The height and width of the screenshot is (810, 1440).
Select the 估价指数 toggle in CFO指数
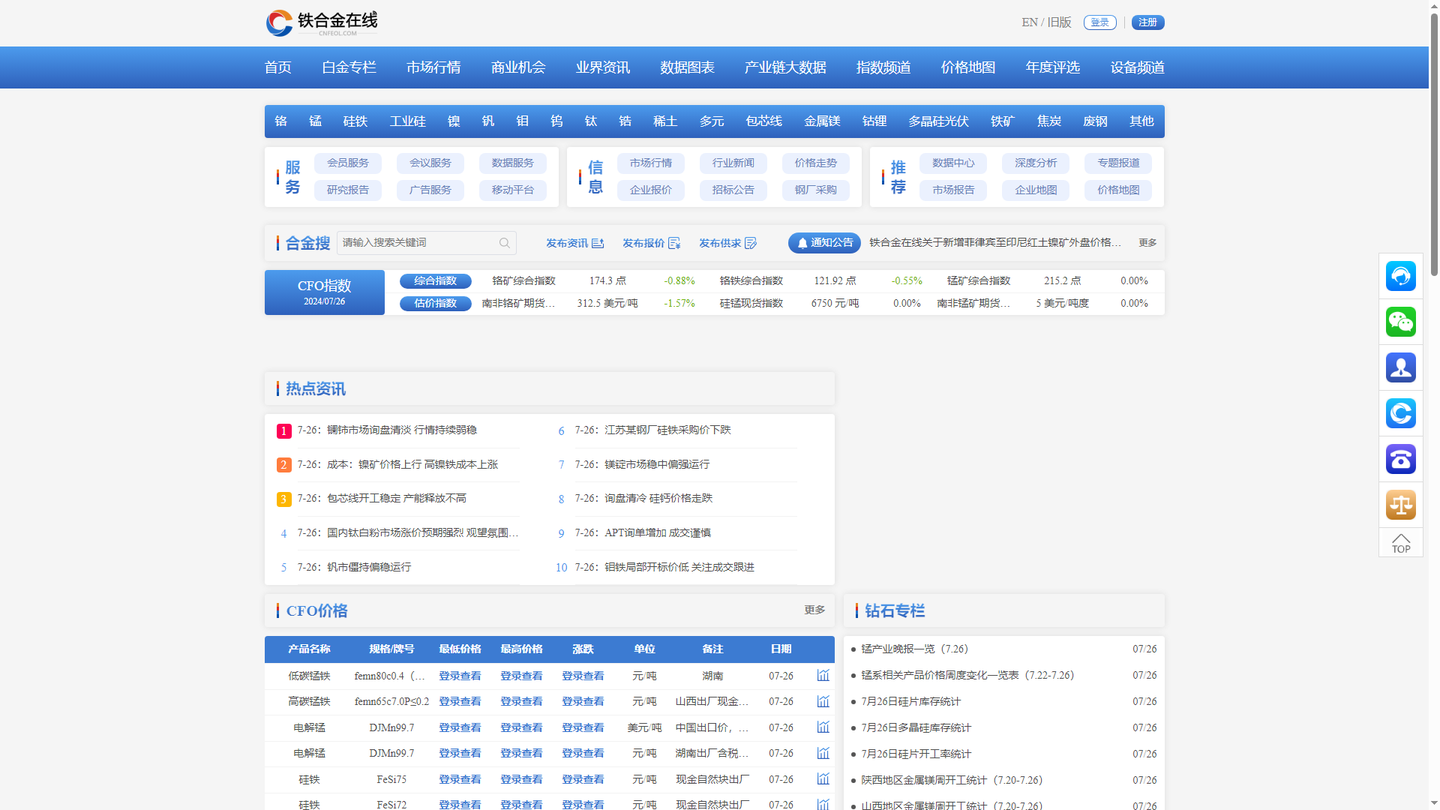point(435,303)
